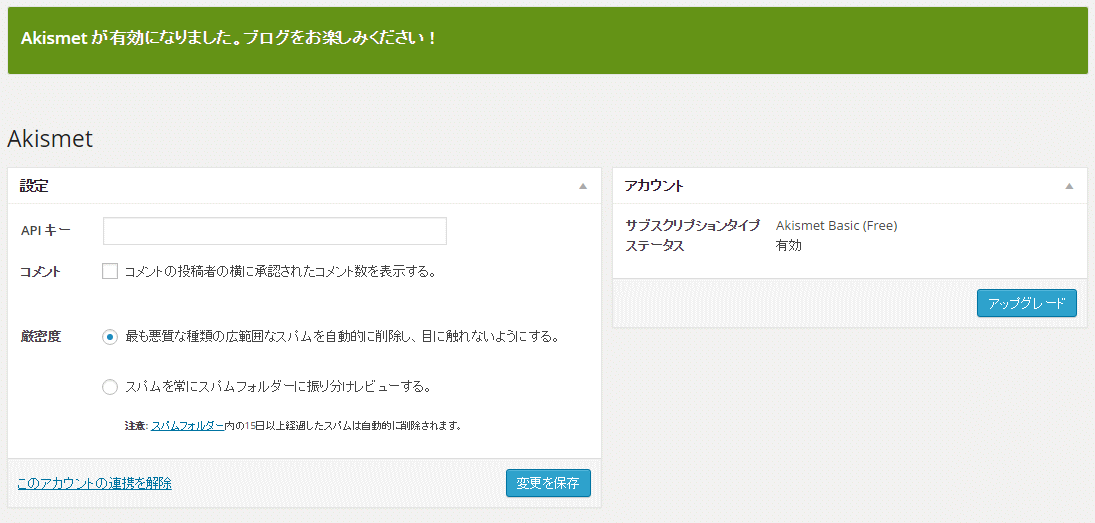Click the 最も悪質な種類 radio label text

(x=342, y=337)
